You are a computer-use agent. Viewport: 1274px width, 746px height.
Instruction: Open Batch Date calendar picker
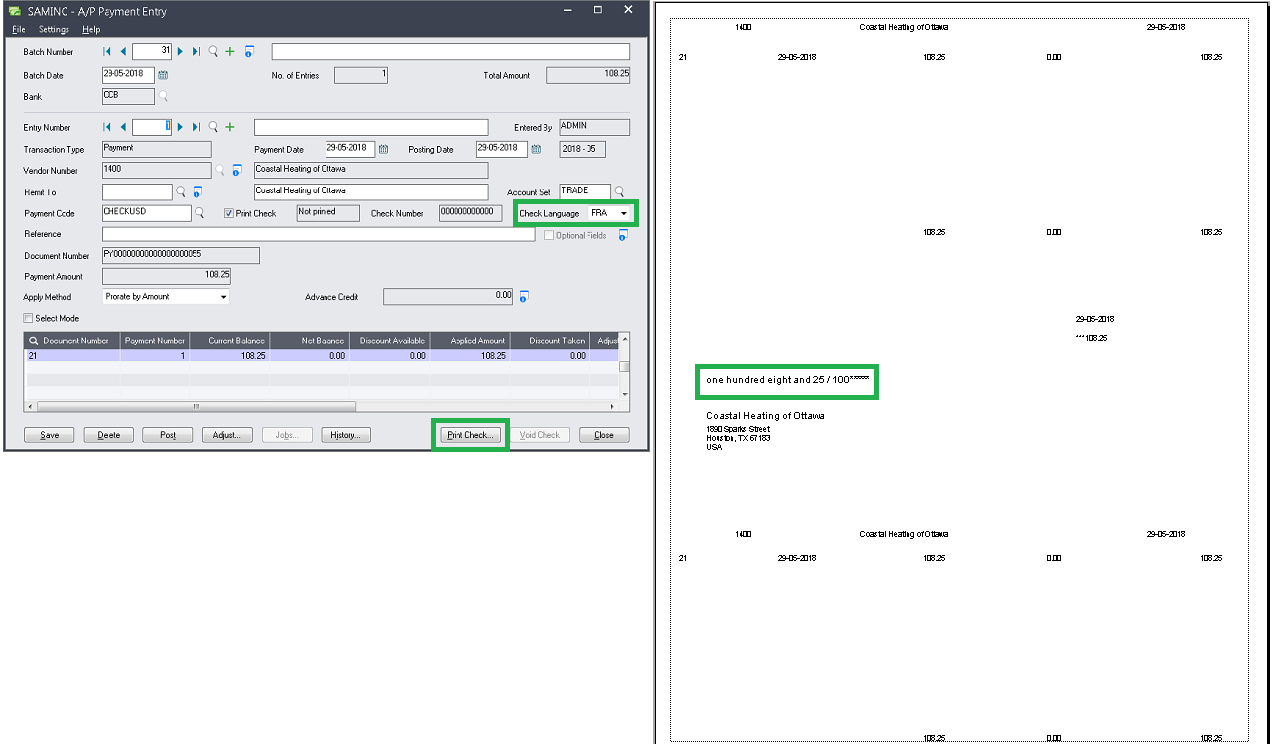(x=163, y=75)
